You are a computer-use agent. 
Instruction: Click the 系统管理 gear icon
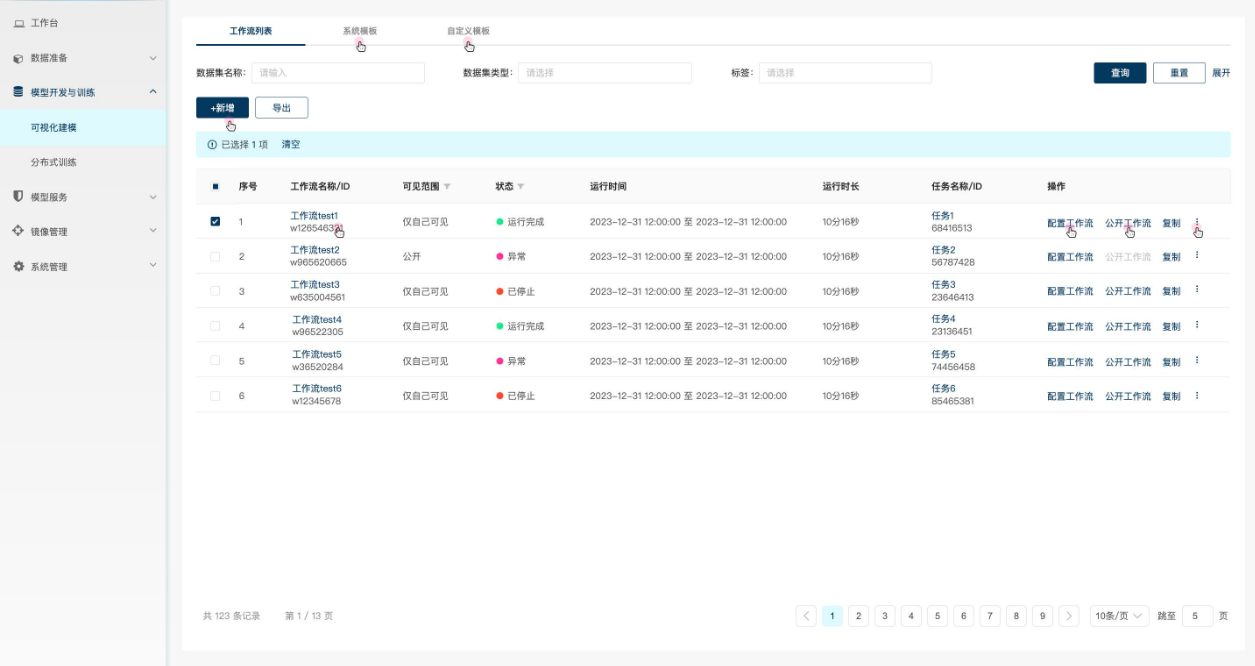[18, 267]
